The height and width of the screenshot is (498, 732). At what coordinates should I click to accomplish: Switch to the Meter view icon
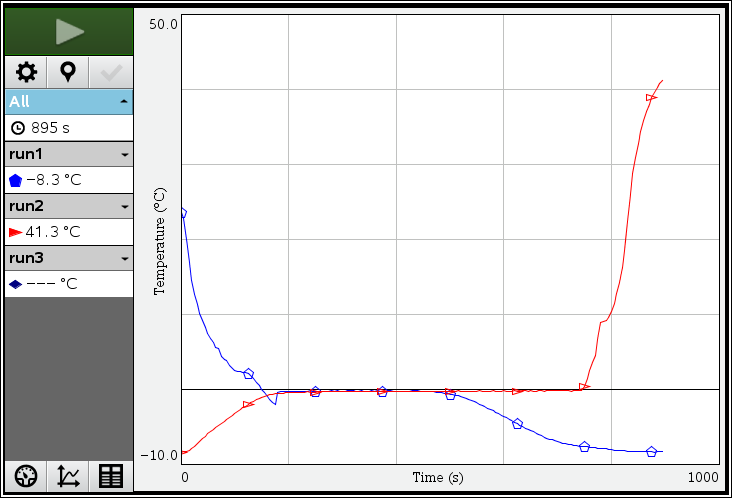25,476
